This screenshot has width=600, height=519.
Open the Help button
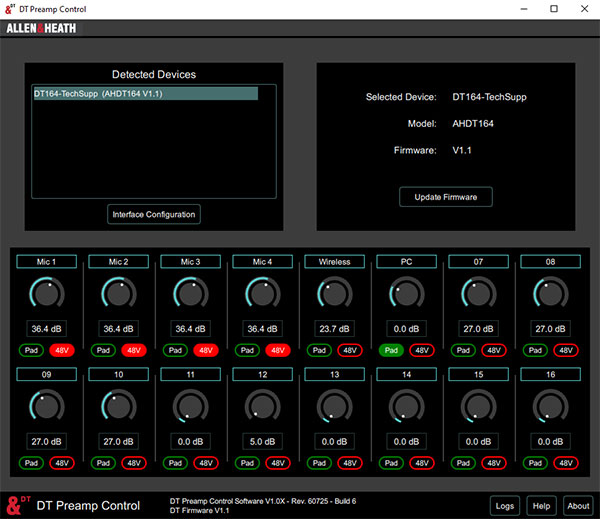(x=541, y=506)
